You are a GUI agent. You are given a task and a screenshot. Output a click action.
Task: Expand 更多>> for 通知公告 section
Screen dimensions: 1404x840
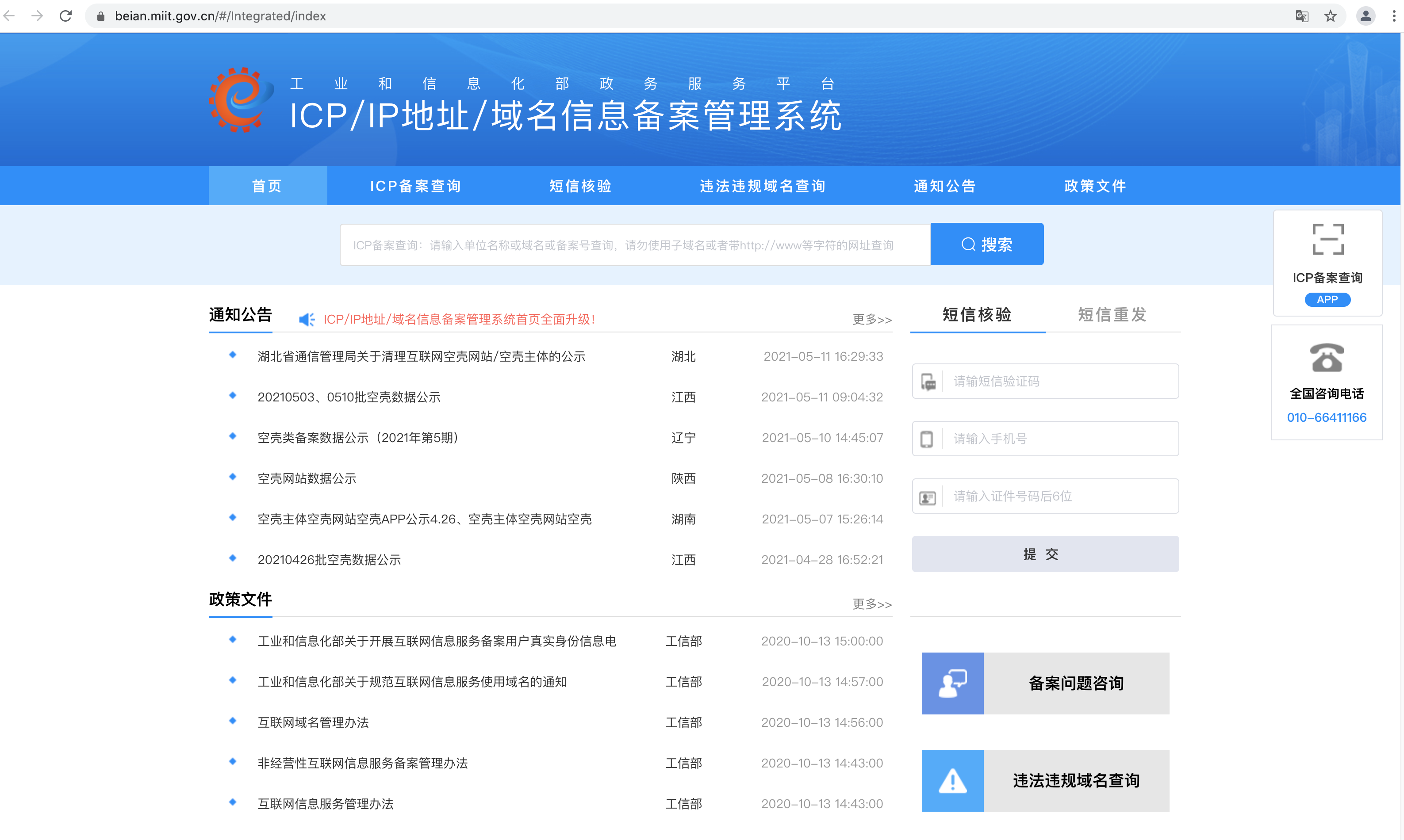coord(871,319)
